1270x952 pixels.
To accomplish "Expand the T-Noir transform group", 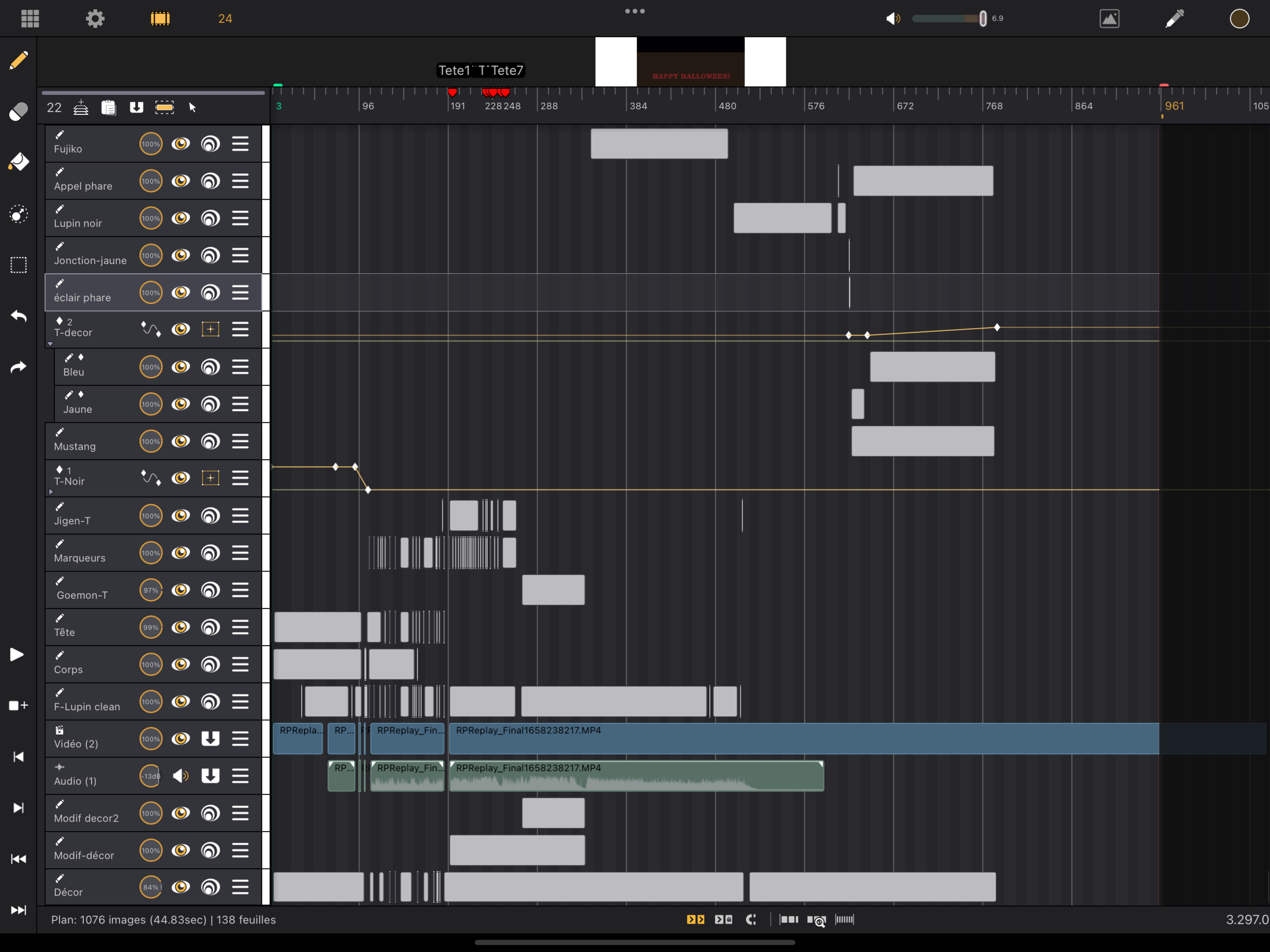I will coord(50,492).
